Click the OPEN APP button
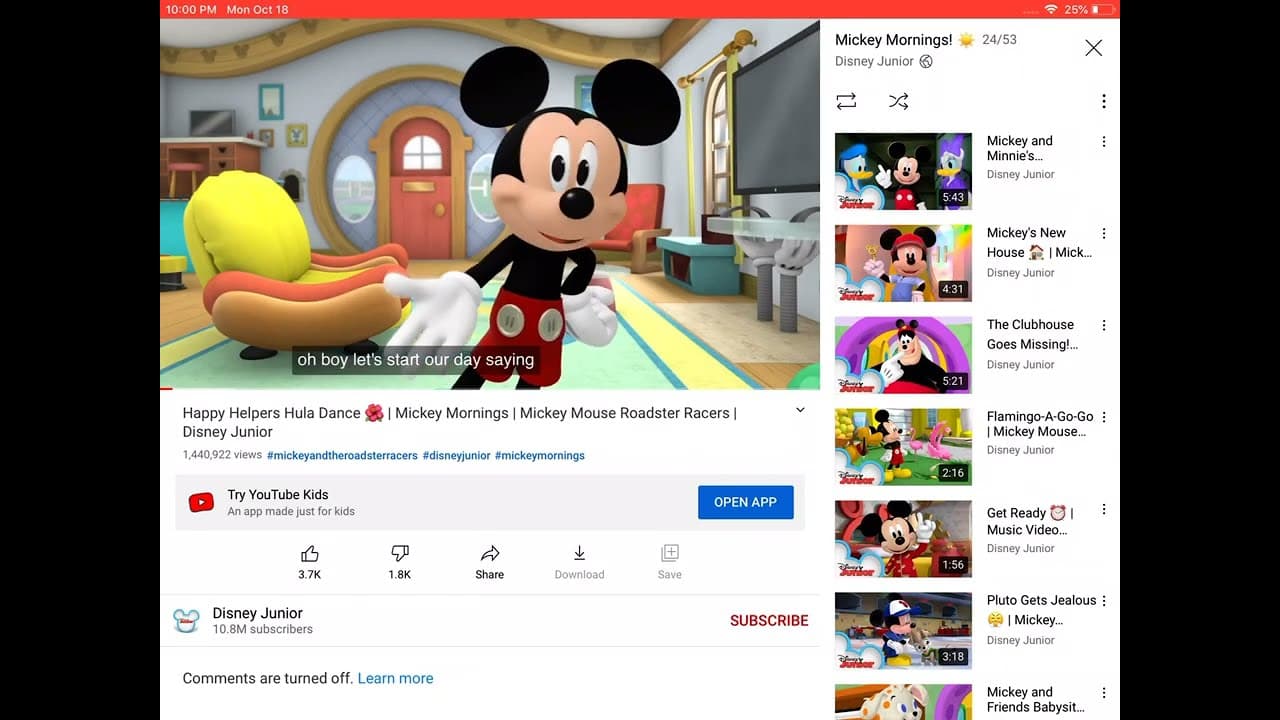 point(745,502)
